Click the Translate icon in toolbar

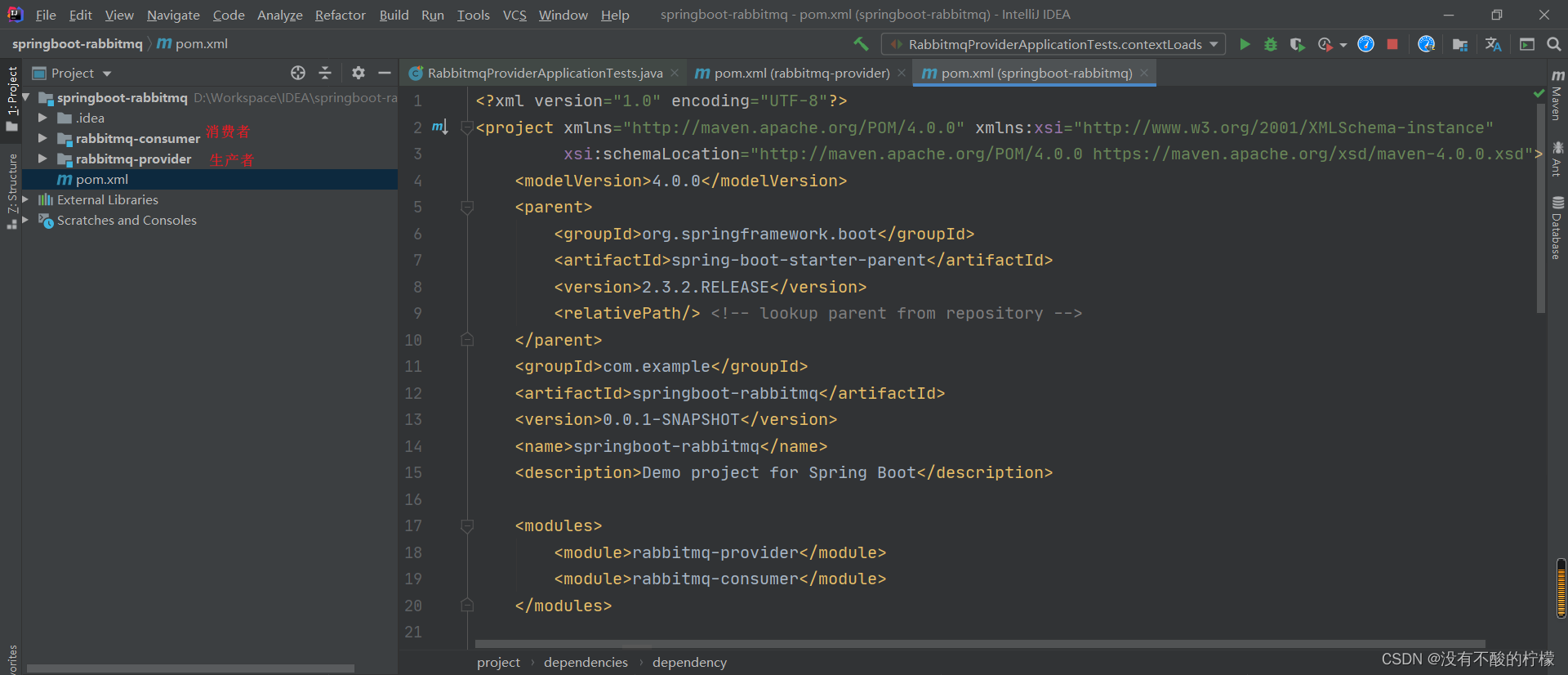pyautogui.click(x=1493, y=44)
